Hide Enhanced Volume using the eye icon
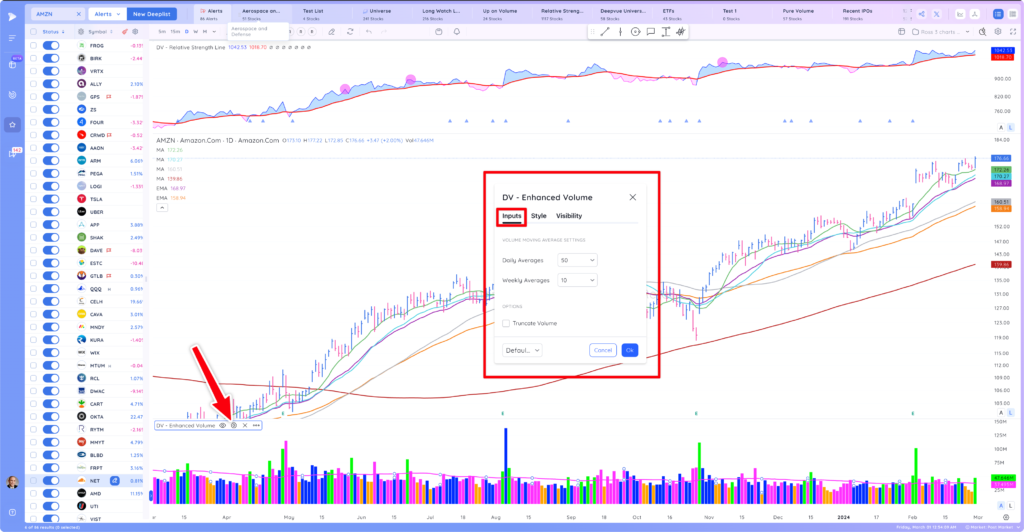 pos(223,426)
